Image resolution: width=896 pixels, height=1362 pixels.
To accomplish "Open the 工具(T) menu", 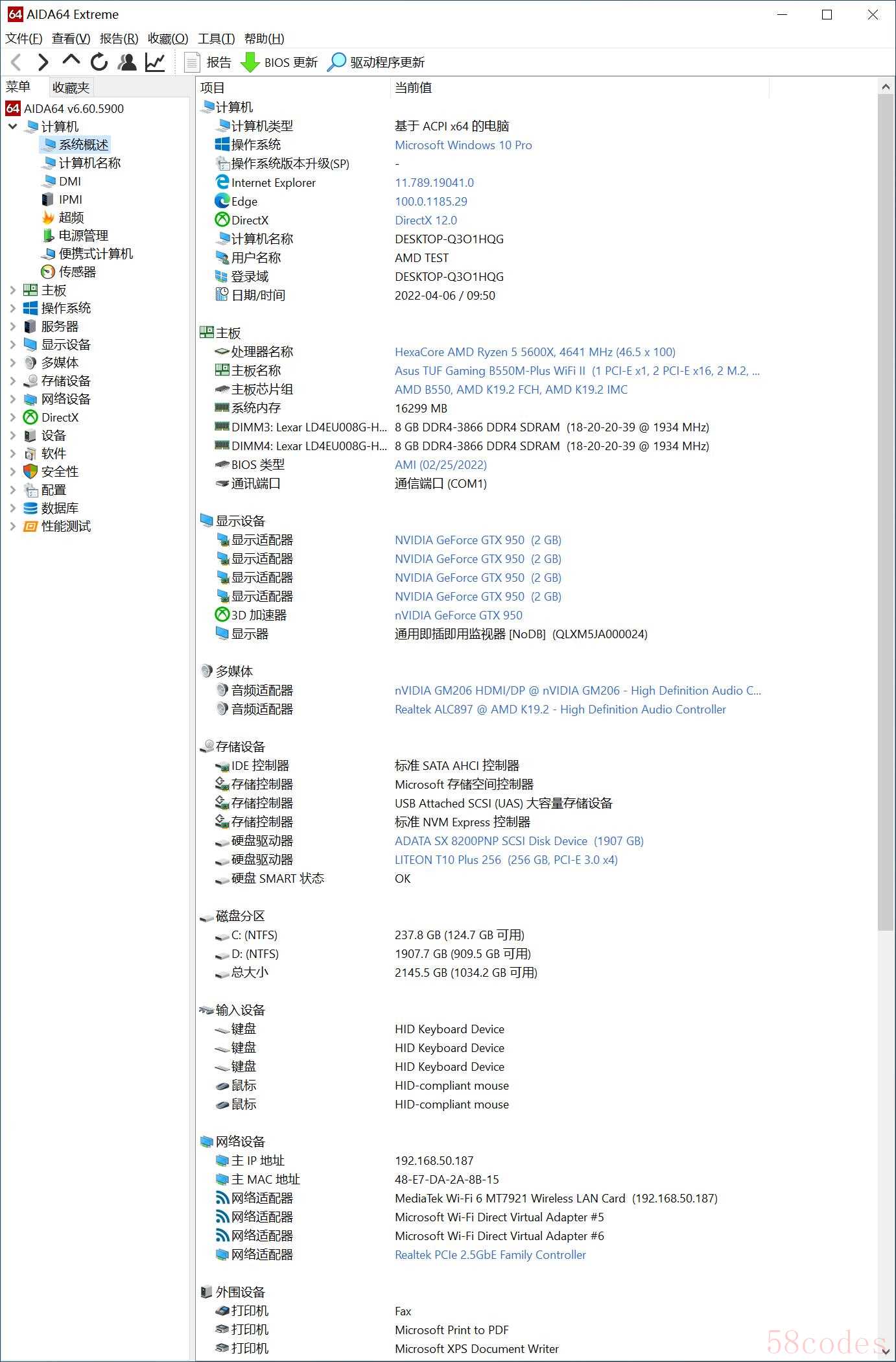I will click(216, 38).
